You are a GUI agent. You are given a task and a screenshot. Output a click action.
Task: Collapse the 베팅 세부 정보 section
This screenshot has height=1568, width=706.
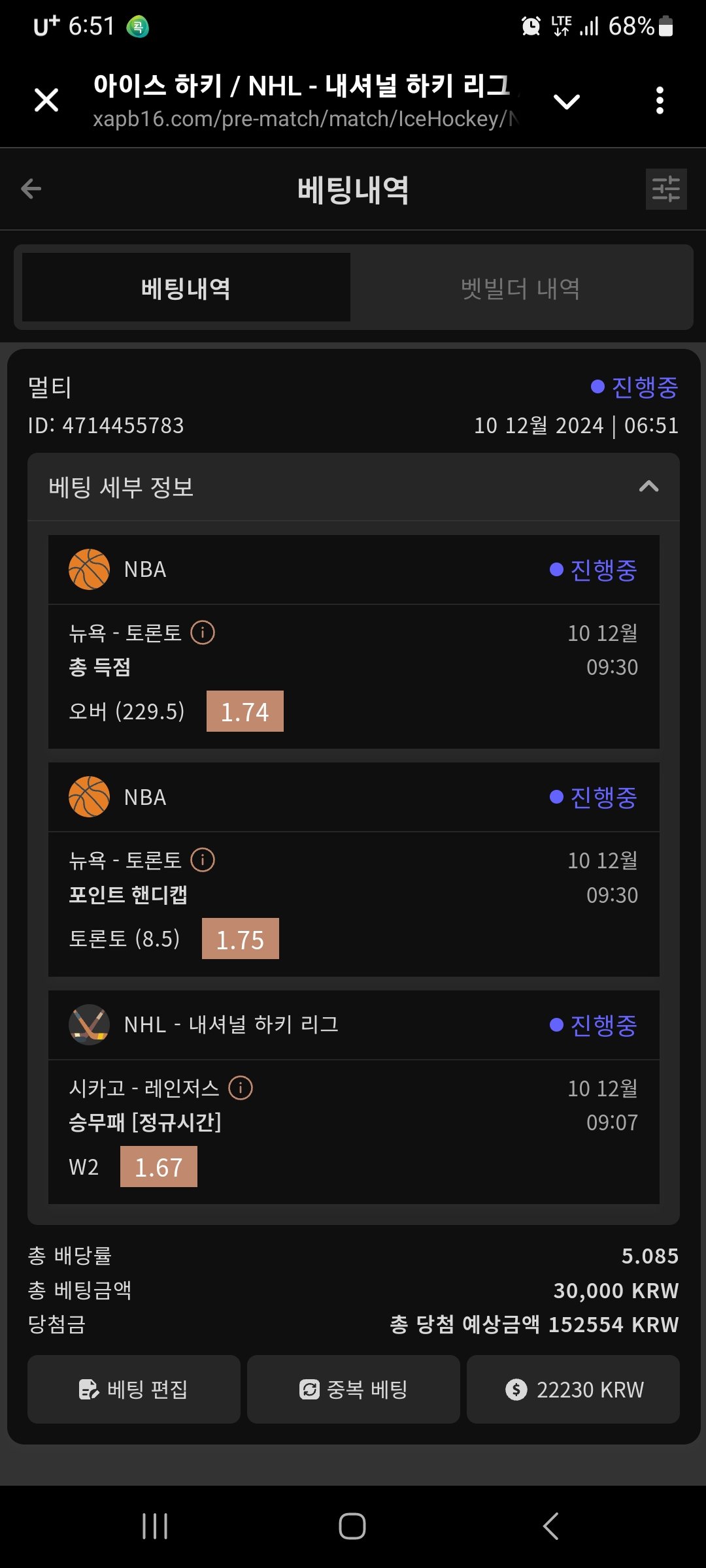[648, 487]
